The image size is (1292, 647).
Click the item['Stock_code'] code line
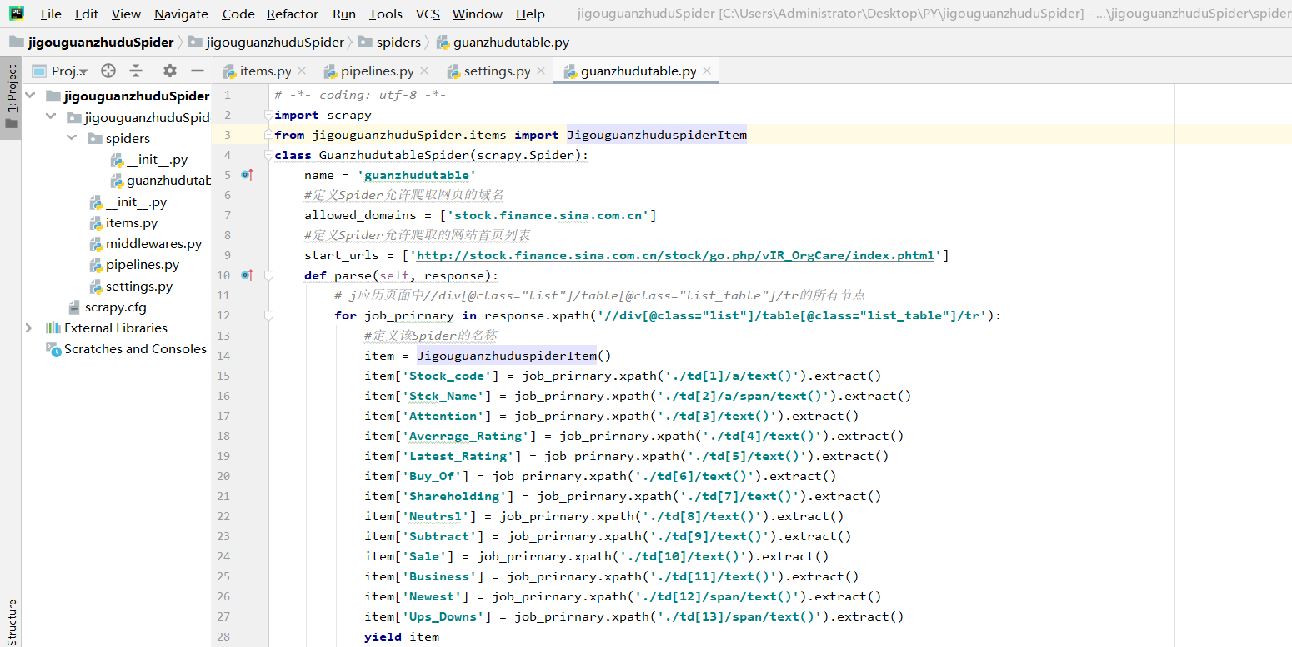[x=622, y=376]
